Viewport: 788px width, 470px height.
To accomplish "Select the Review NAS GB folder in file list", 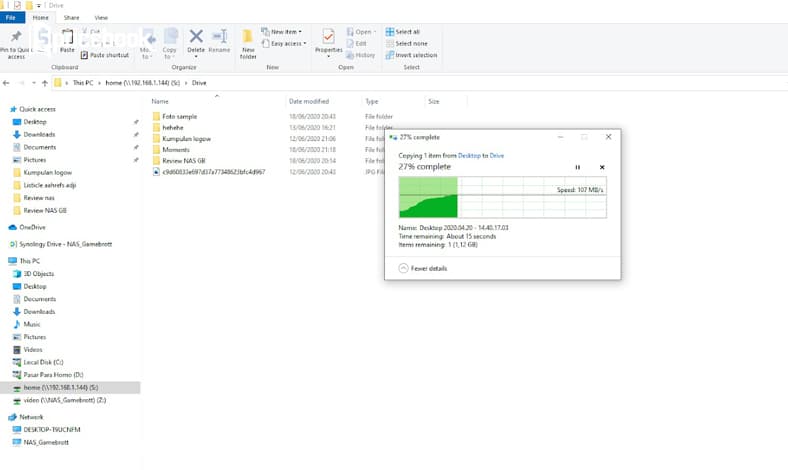I will pos(184,161).
